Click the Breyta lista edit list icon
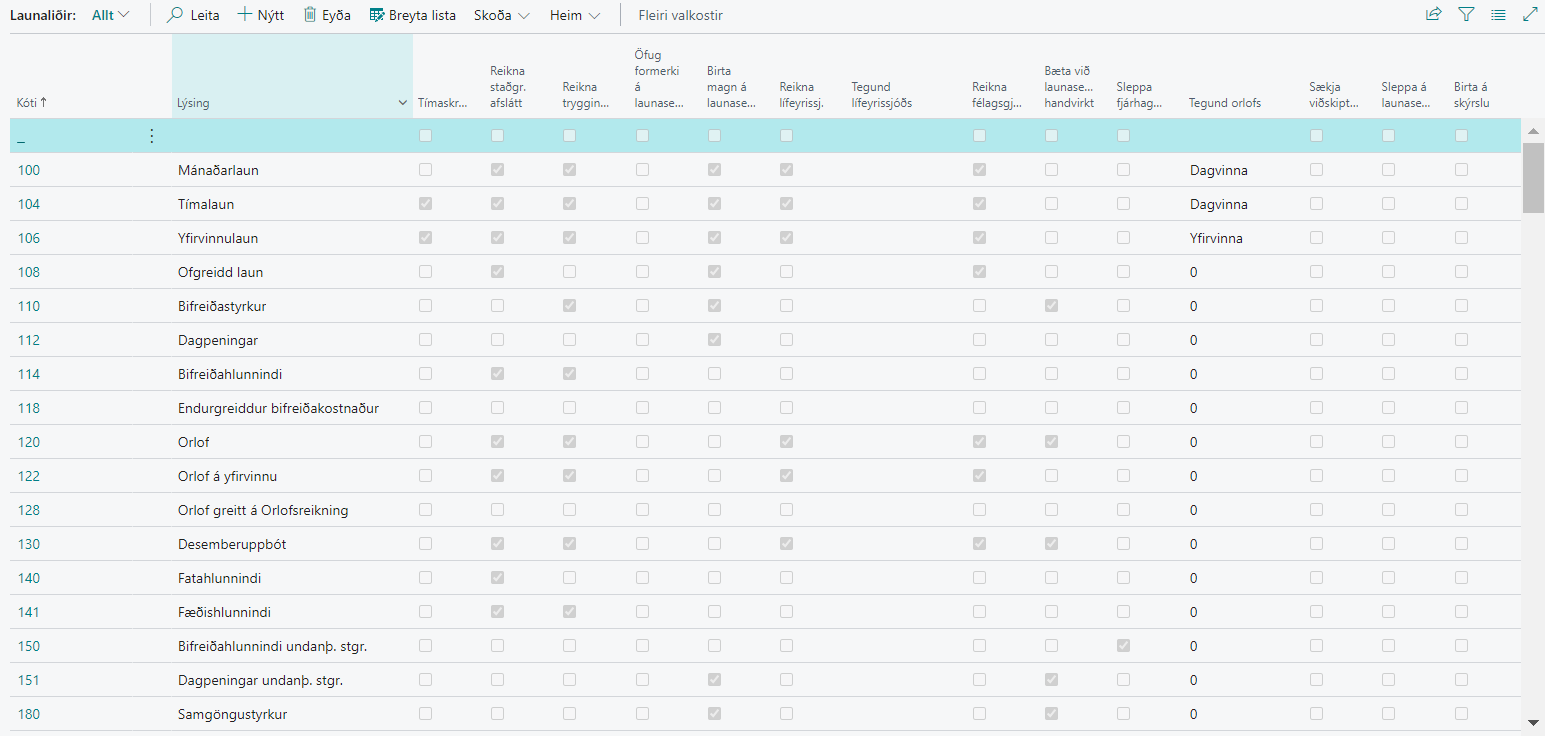 (377, 15)
